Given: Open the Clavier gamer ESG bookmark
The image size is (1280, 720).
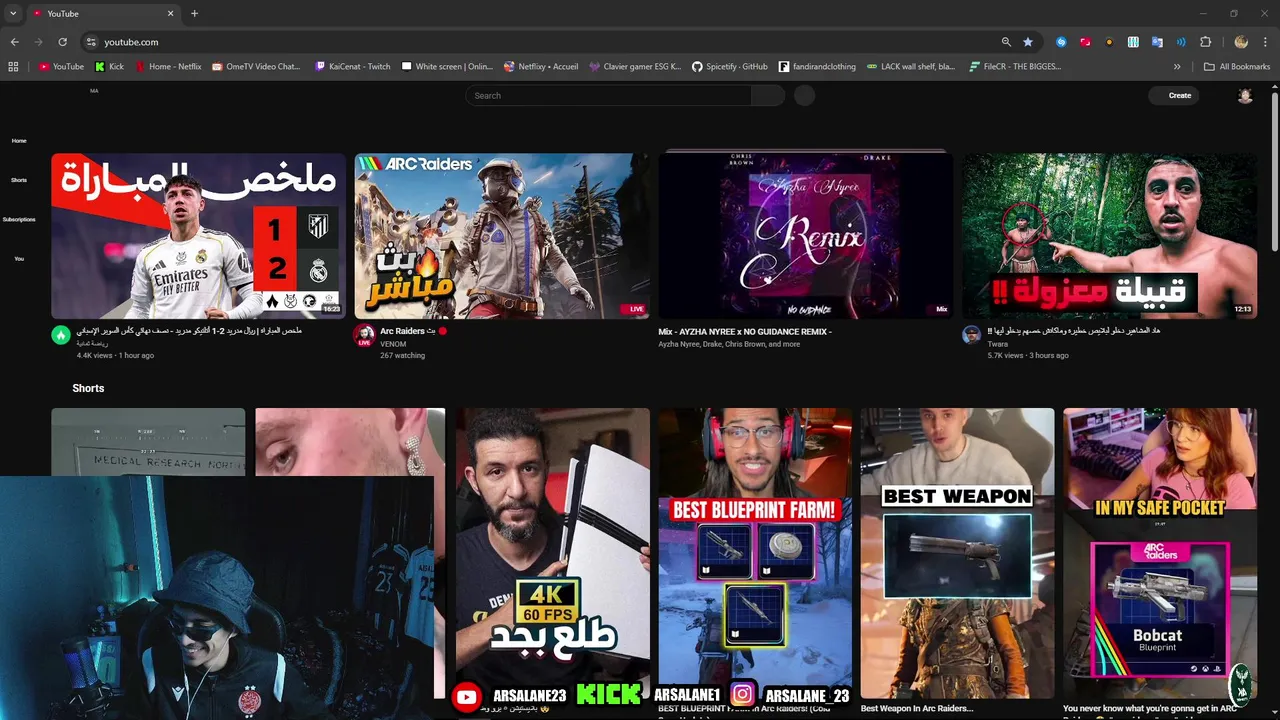Looking at the screenshot, I should click(636, 67).
